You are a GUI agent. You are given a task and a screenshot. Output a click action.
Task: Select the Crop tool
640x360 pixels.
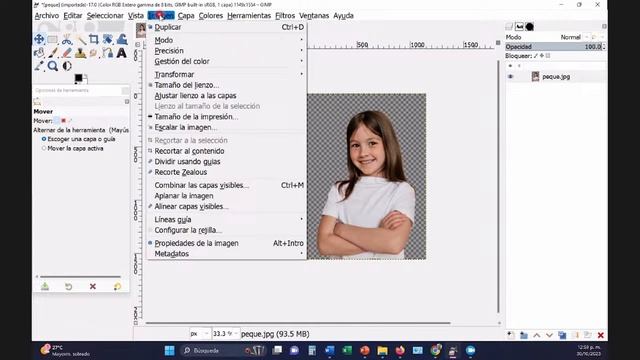coord(94,40)
